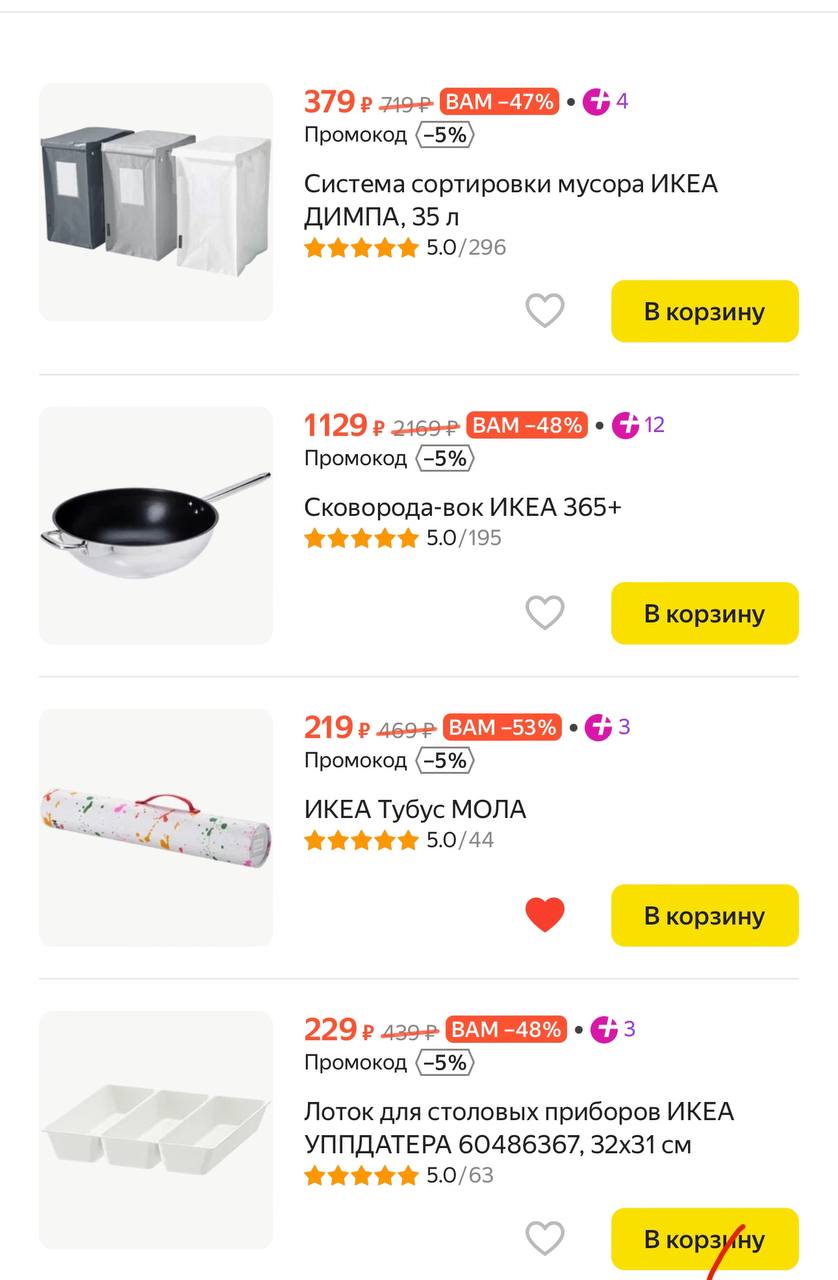Viewport: 838px width, 1280px height.
Task: Open Лоток для столовых приборов title link
Action: click(518, 1127)
